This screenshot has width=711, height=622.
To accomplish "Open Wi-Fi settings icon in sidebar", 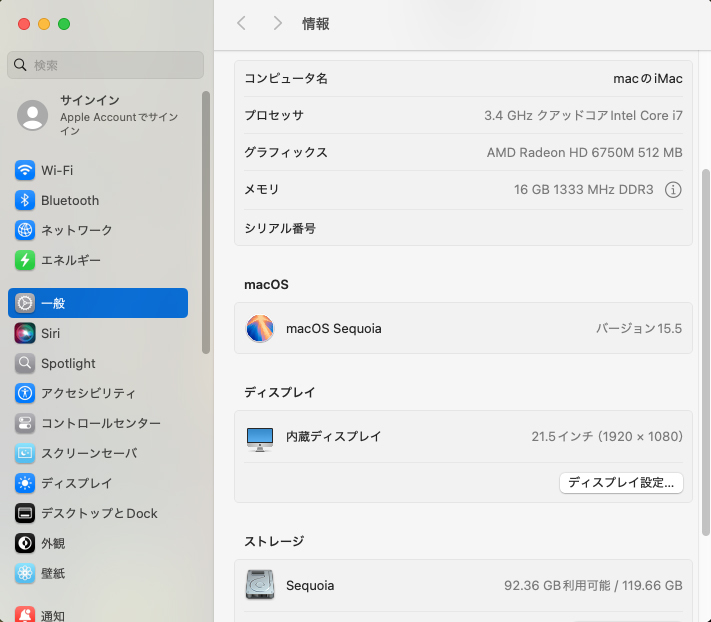I will coord(25,170).
